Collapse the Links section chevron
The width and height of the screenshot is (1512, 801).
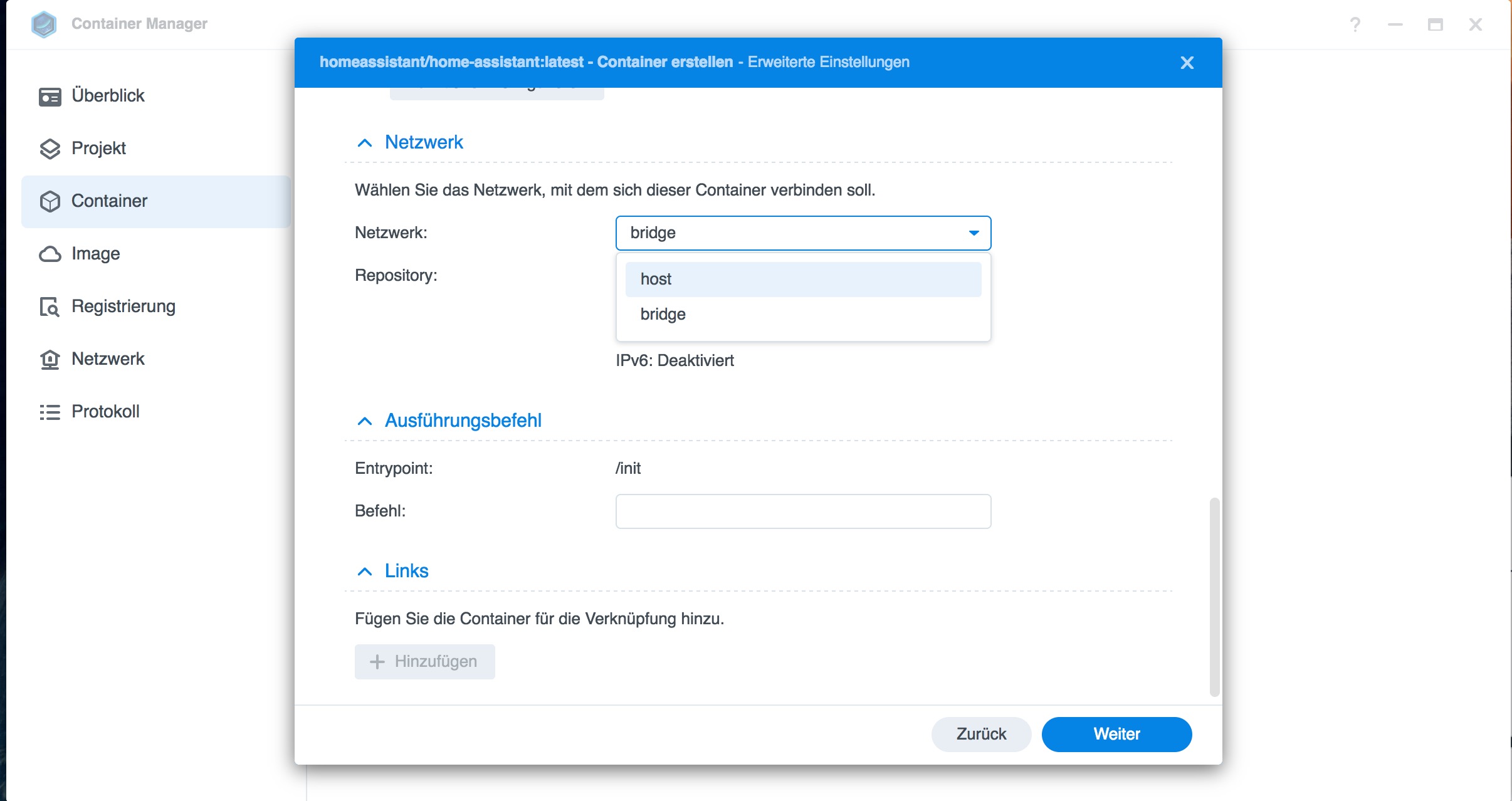364,572
